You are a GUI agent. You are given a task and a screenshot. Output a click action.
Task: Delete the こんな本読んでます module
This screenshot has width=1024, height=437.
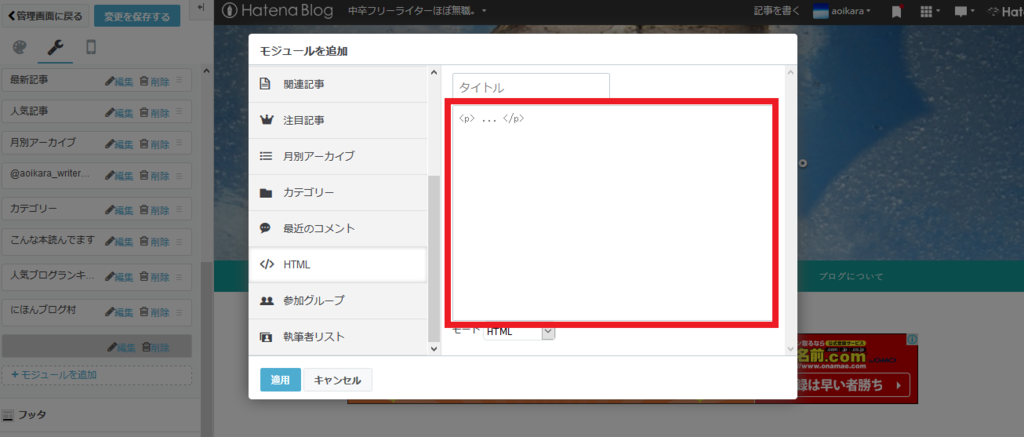click(154, 241)
